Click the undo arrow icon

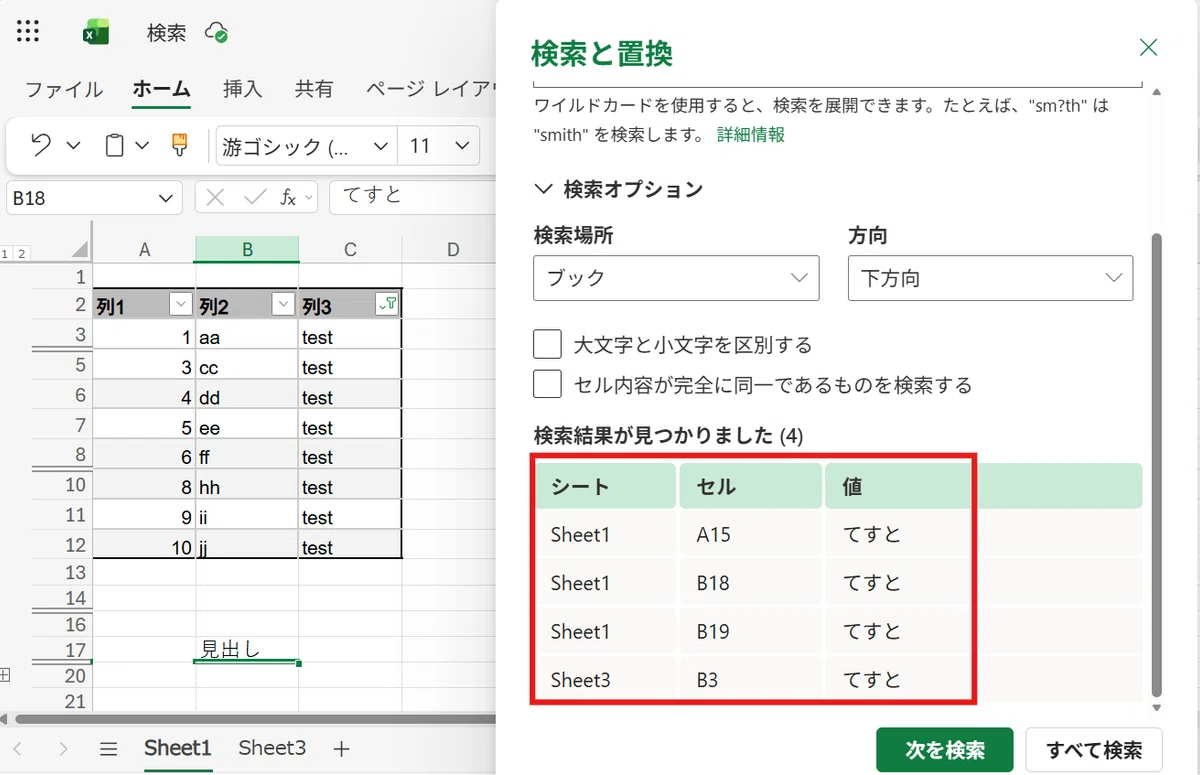tap(41, 146)
